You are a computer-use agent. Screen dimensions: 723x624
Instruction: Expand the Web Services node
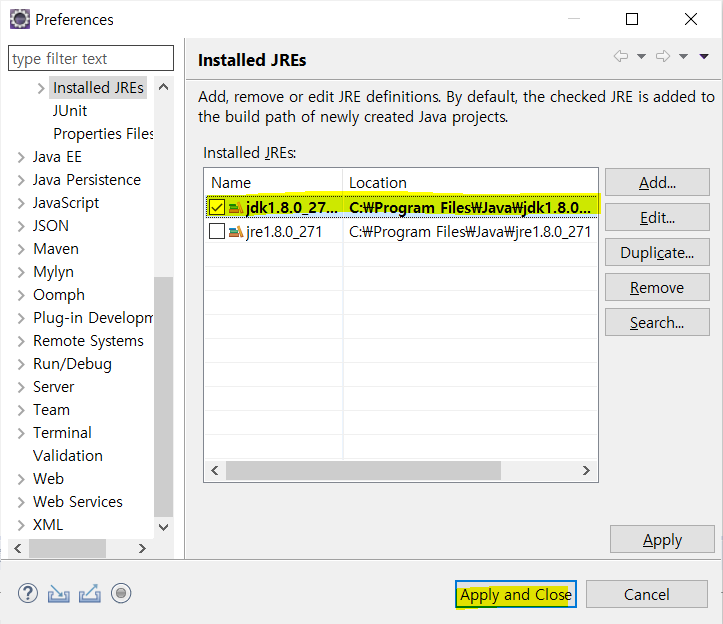[x=21, y=502]
